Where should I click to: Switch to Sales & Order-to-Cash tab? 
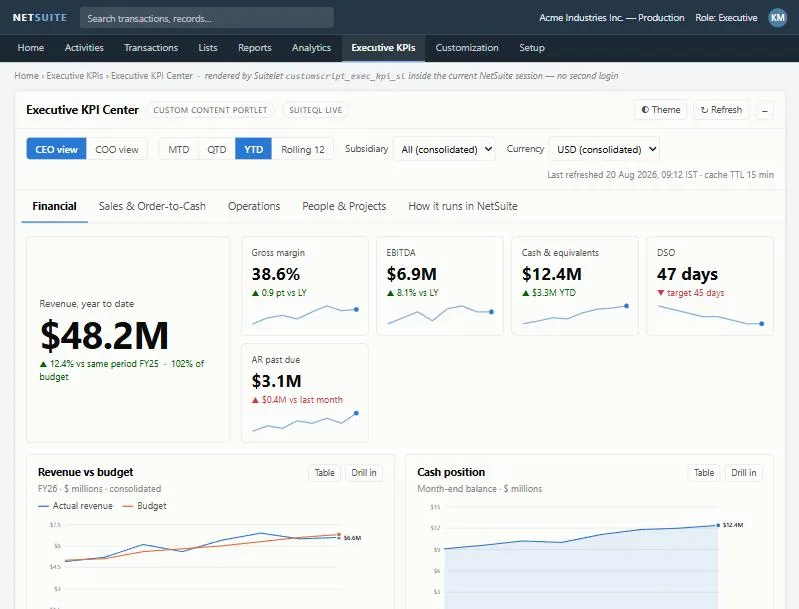(152, 206)
